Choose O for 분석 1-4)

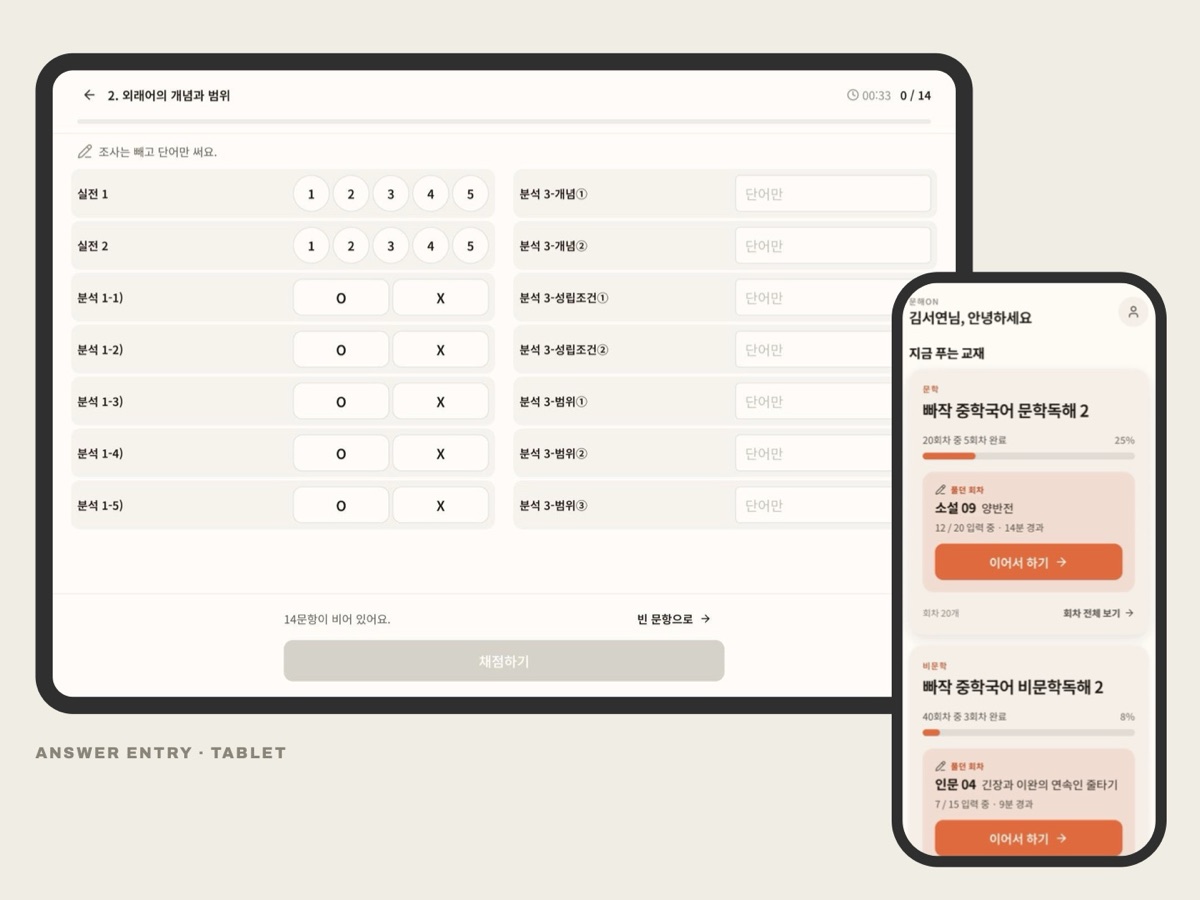pos(341,454)
